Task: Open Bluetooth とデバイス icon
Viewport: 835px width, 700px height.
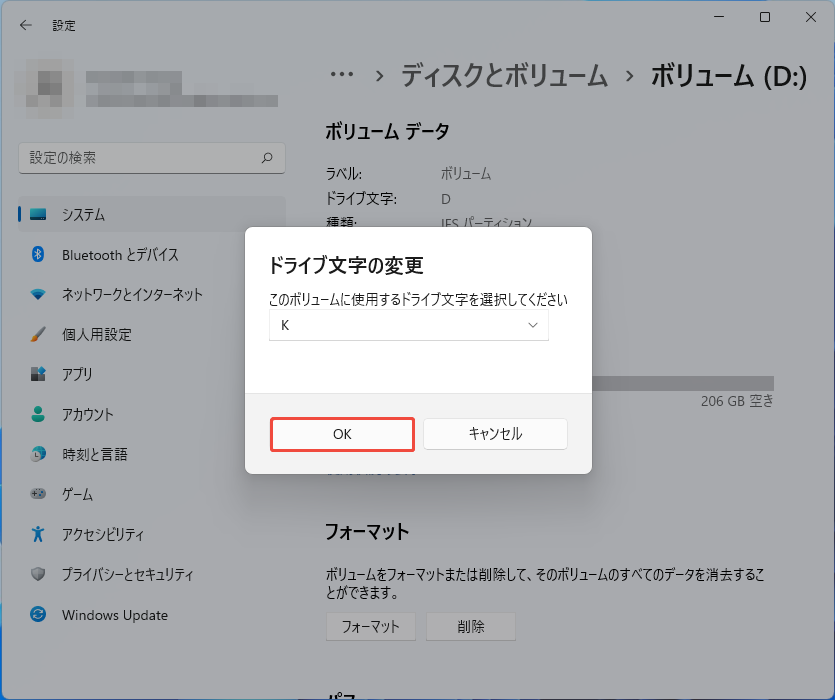Action: click(x=38, y=254)
